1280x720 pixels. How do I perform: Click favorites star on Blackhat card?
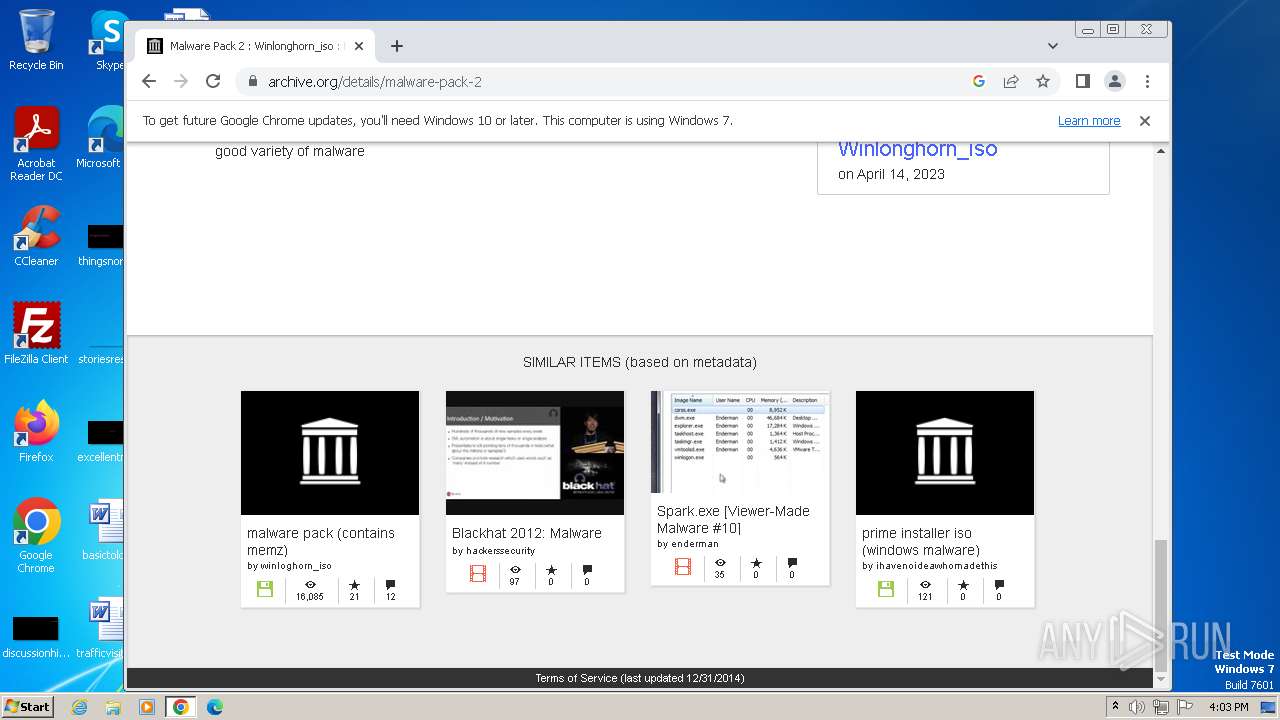click(551, 569)
